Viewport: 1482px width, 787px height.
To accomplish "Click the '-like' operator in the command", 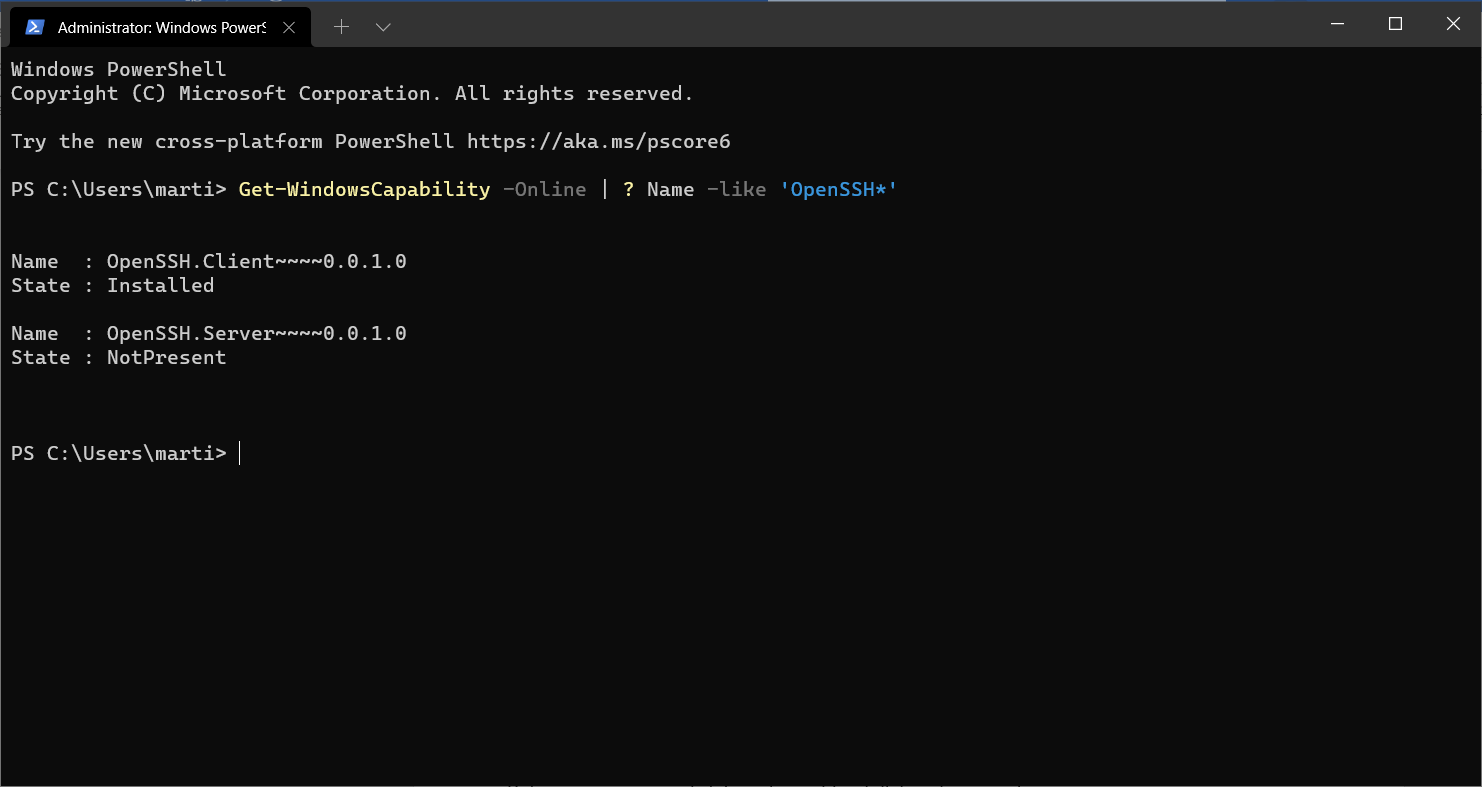I will click(736, 190).
